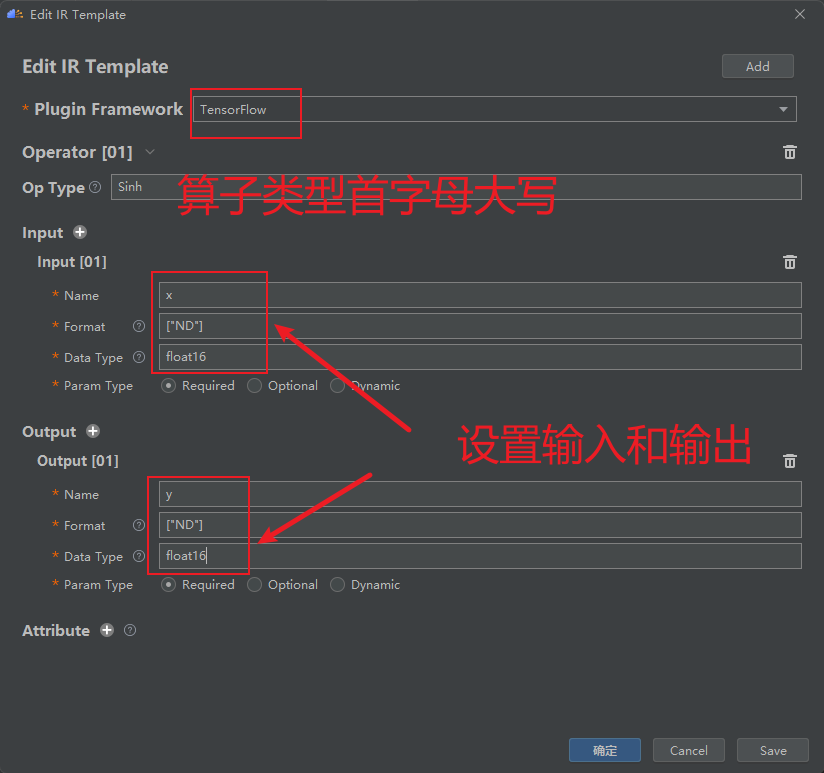Focus the Output Format field
Screen dimensions: 824x773
pyautogui.click(x=480, y=525)
